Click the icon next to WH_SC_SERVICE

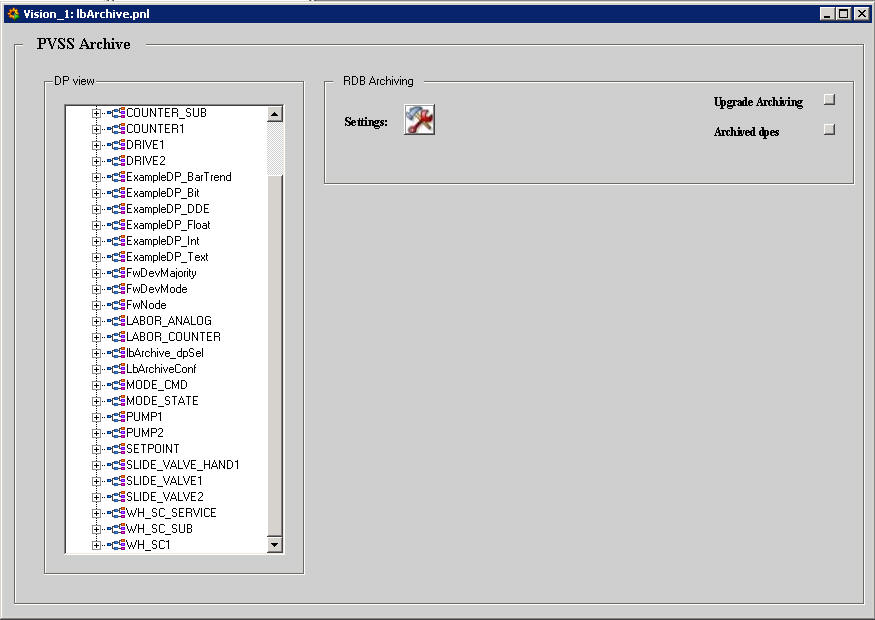(x=118, y=513)
